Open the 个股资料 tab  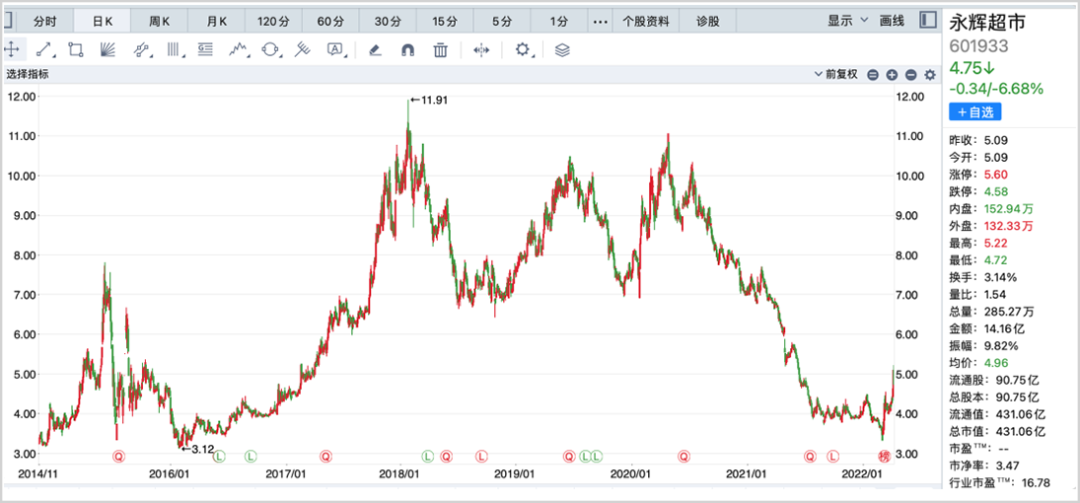644,21
